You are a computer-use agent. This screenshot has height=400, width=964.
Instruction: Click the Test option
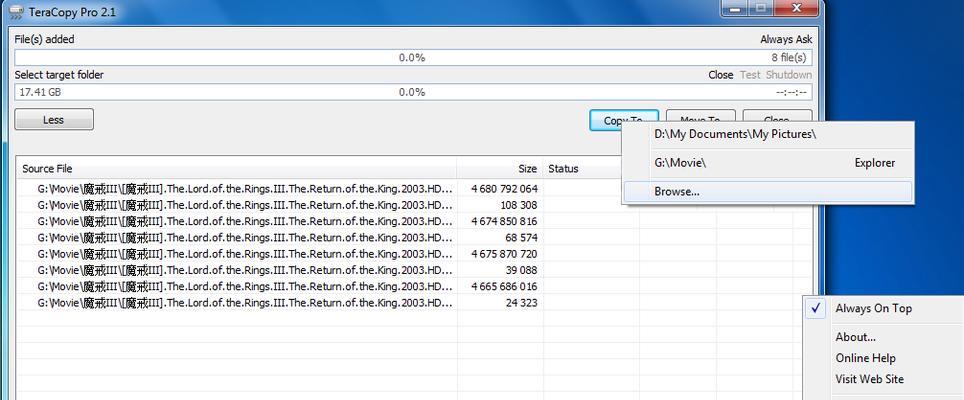point(750,75)
